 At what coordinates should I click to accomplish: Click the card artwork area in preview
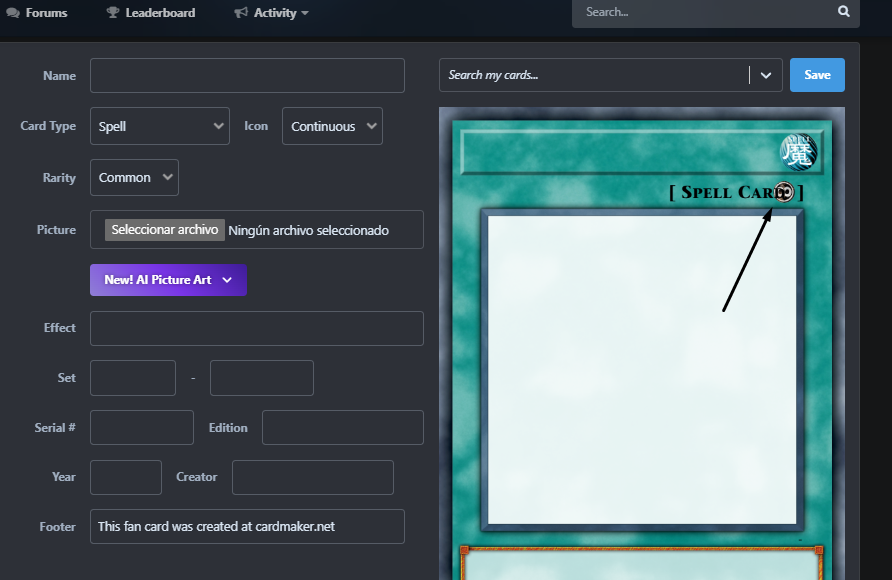pyautogui.click(x=642, y=370)
